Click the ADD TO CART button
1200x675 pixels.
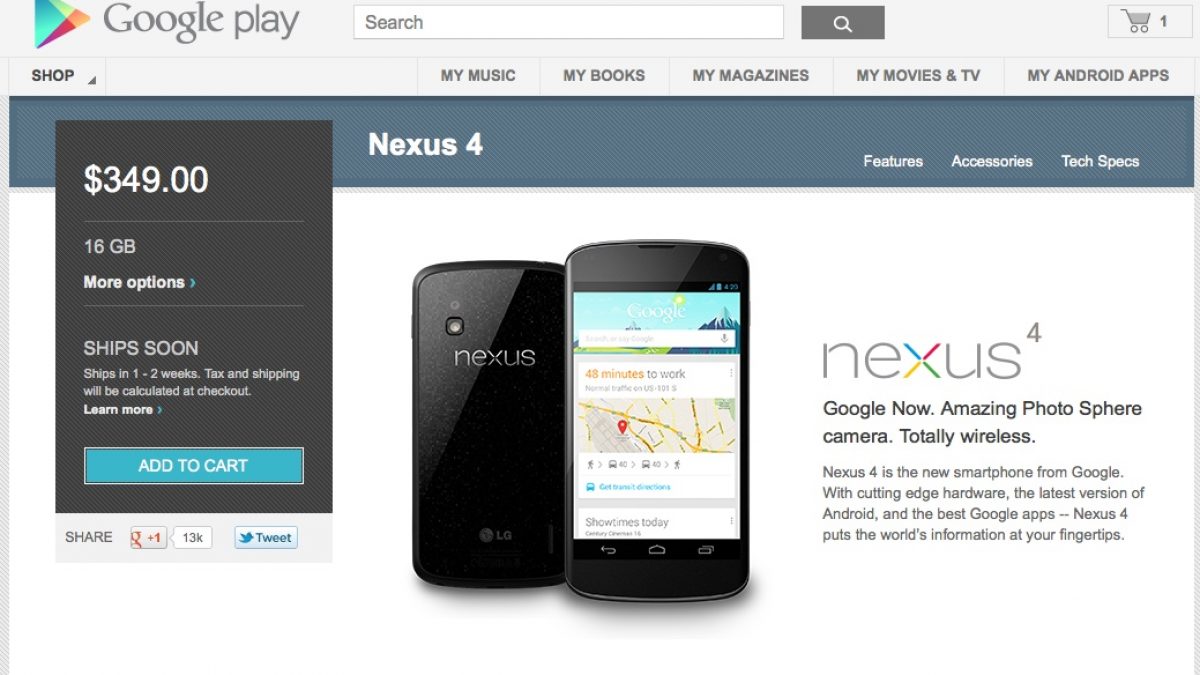193,466
